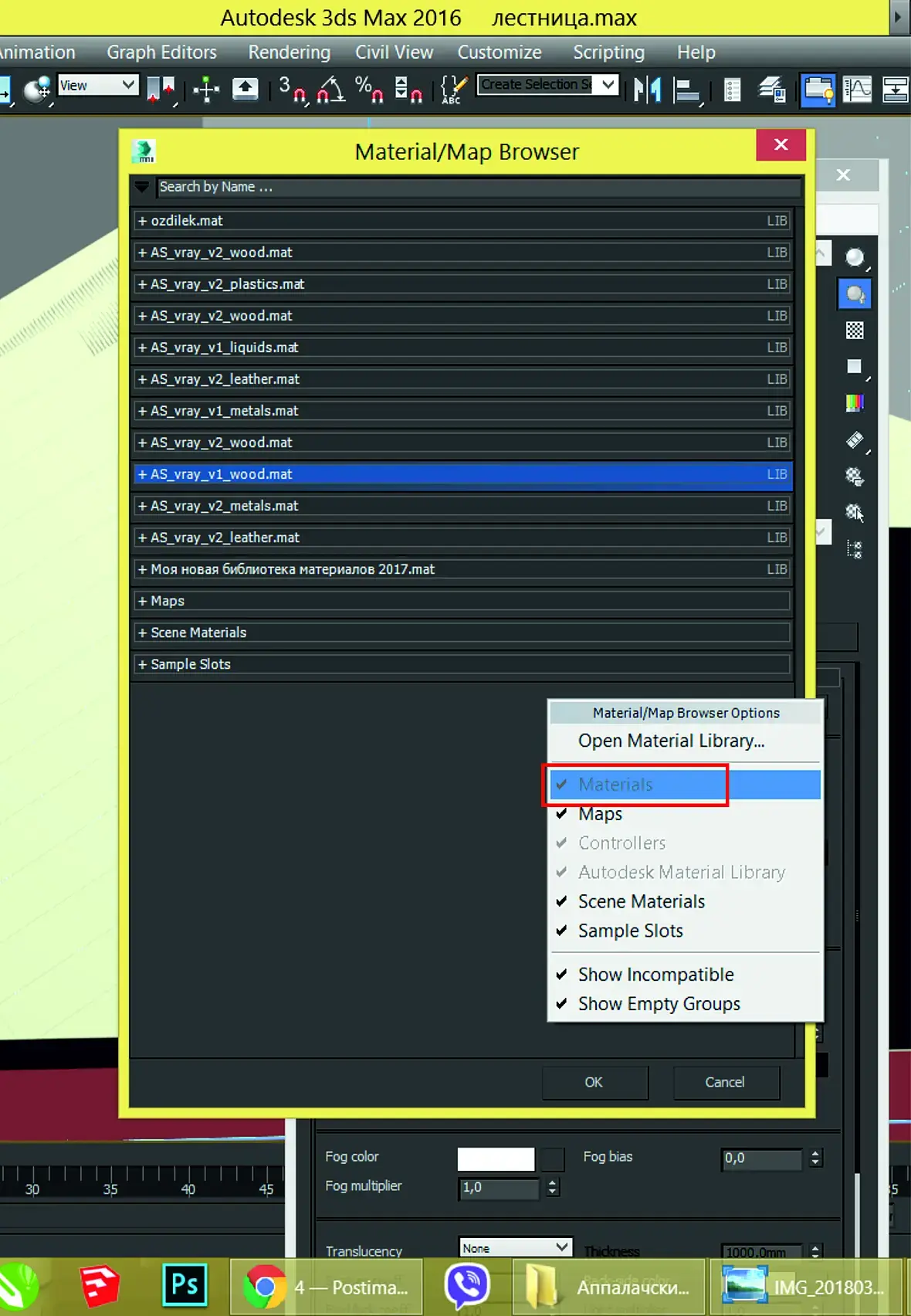Image resolution: width=911 pixels, height=1316 pixels.
Task: Toggle Use Pivot Point Center tool
Action: pyautogui.click(x=161, y=89)
